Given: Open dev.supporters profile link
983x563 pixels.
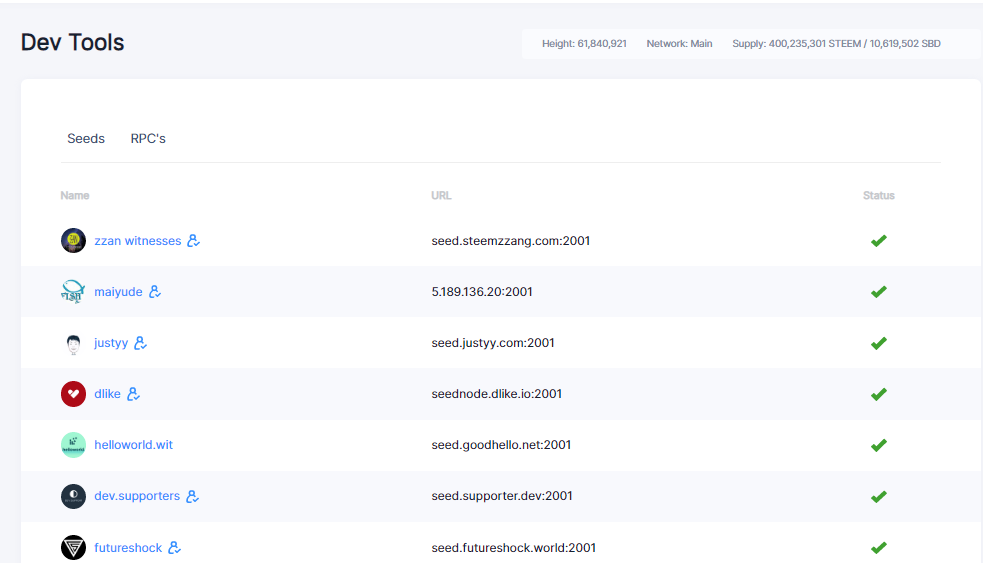Looking at the screenshot, I should pyautogui.click(x=137, y=496).
